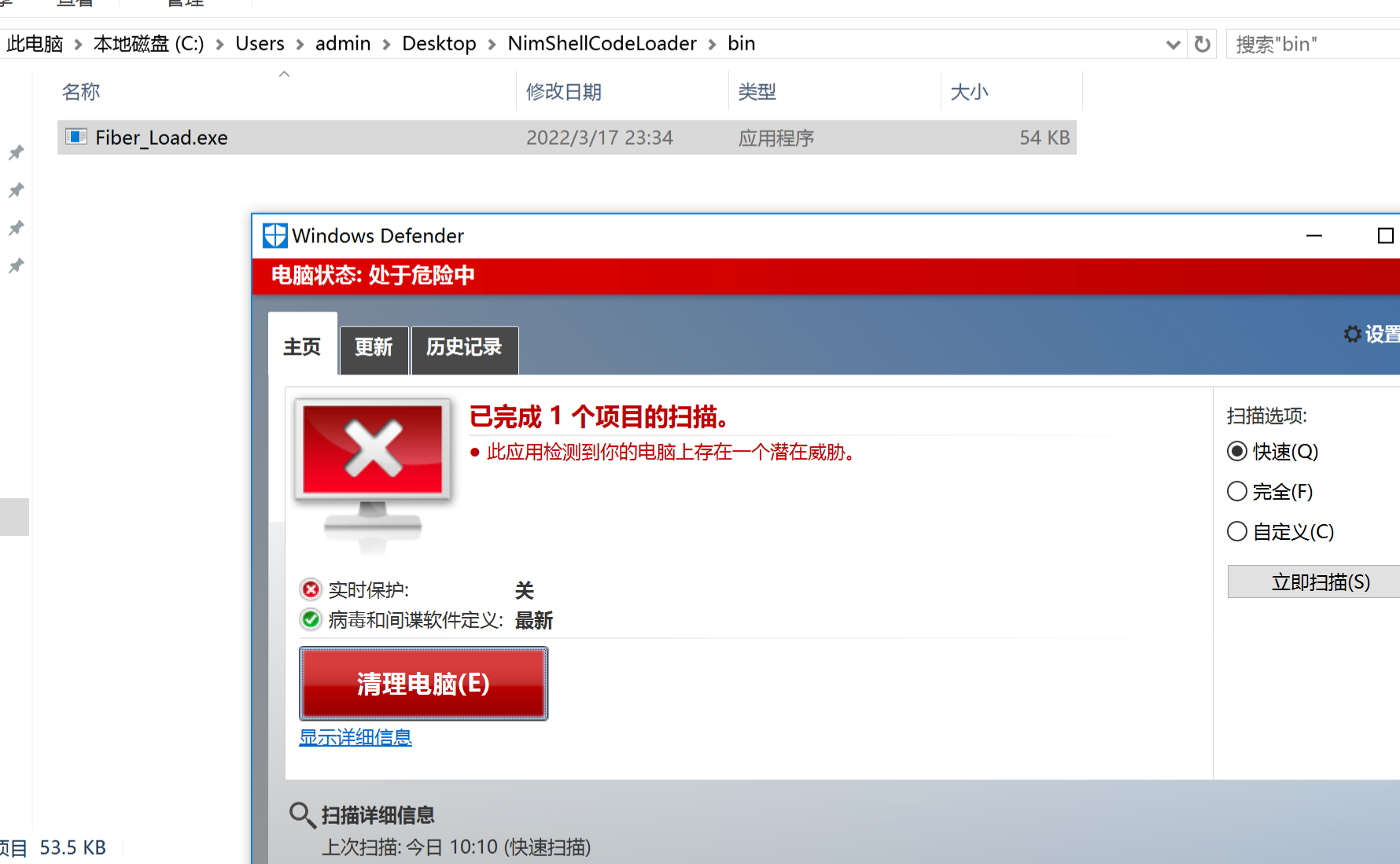The image size is (1400, 864).
Task: Sort files by the 类型 column header
Action: 757,92
